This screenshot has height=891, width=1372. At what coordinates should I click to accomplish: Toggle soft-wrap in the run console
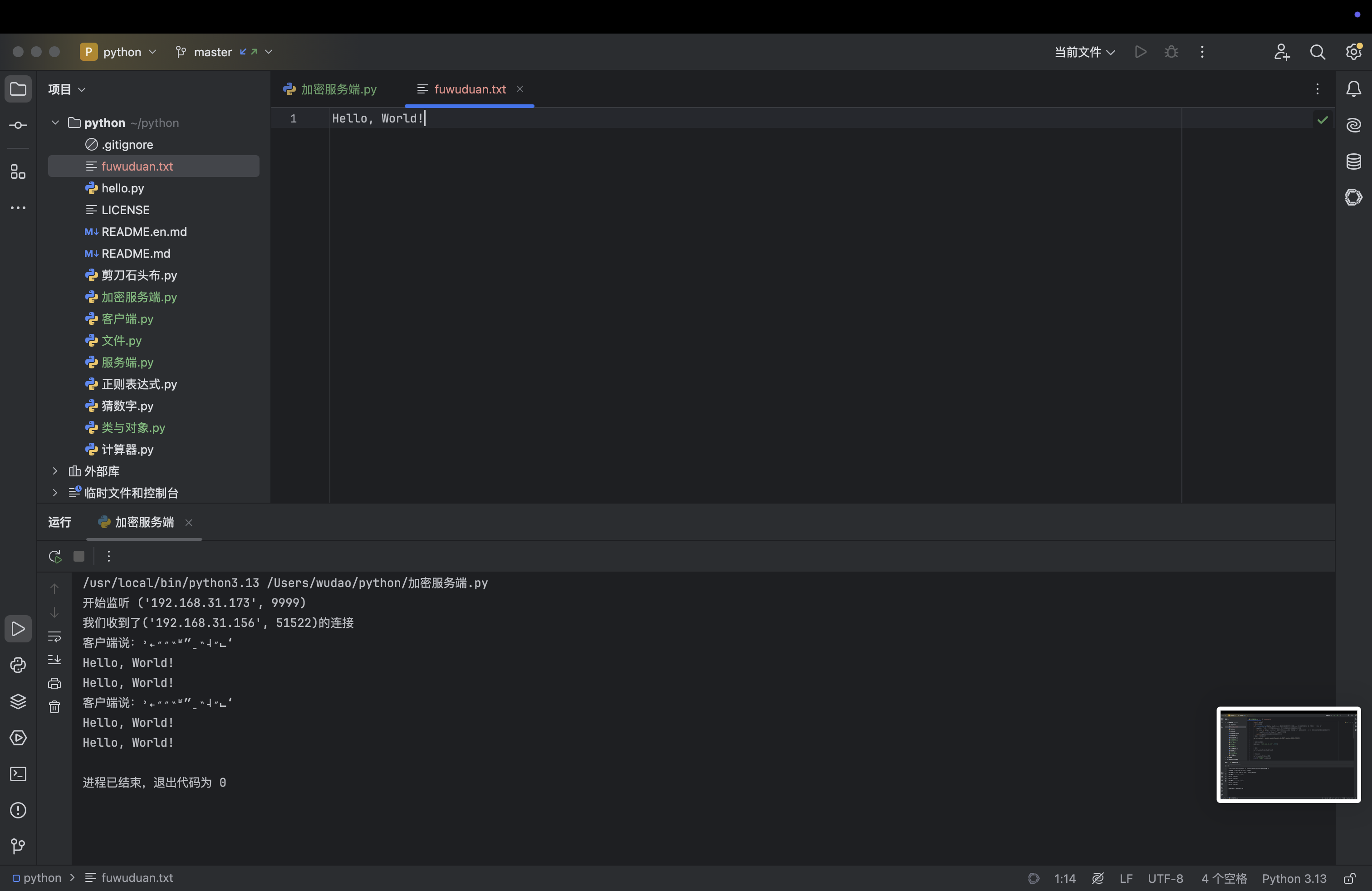click(x=54, y=636)
